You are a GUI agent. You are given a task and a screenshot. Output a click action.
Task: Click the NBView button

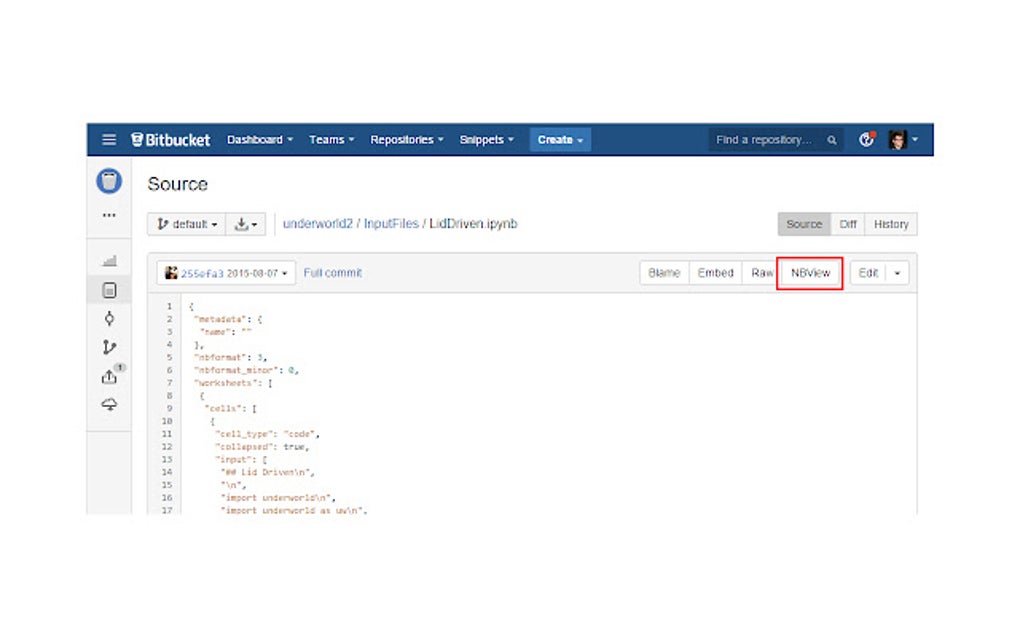tap(810, 272)
